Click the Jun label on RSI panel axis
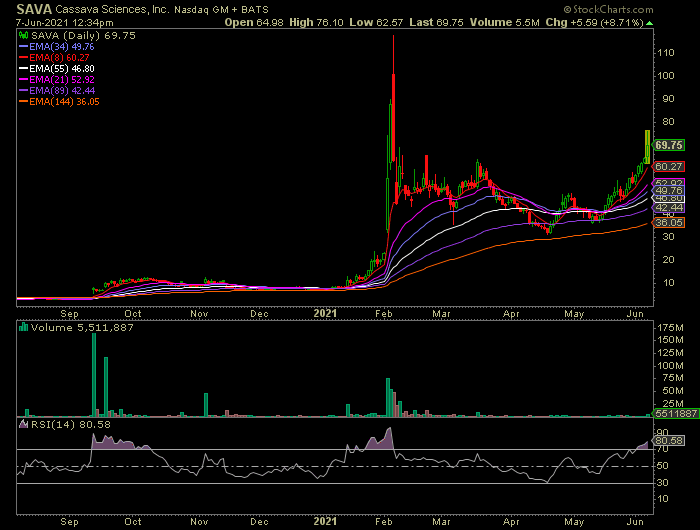This screenshot has height=530, width=700. pyautogui.click(x=634, y=522)
